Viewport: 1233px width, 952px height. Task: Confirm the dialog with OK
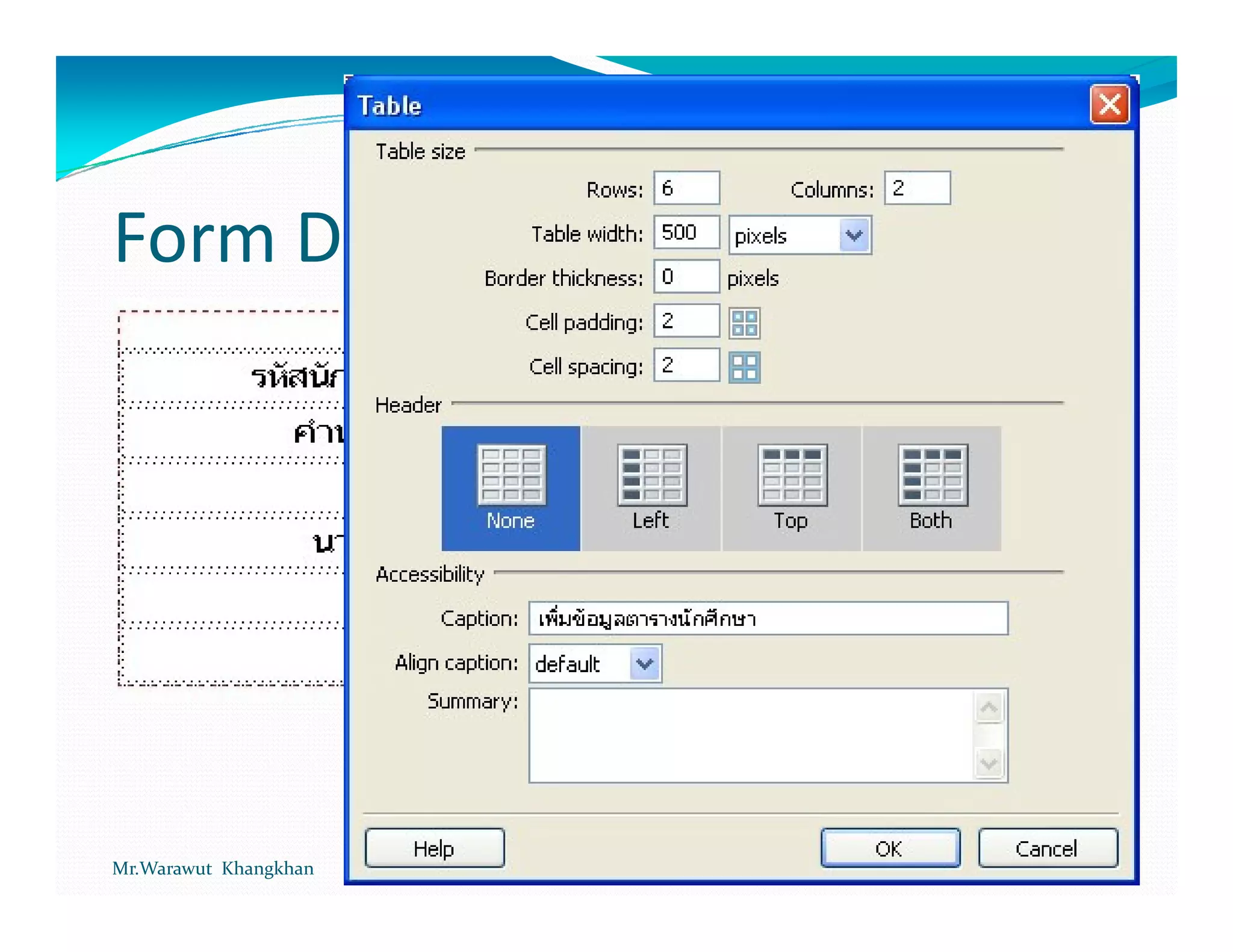(890, 848)
